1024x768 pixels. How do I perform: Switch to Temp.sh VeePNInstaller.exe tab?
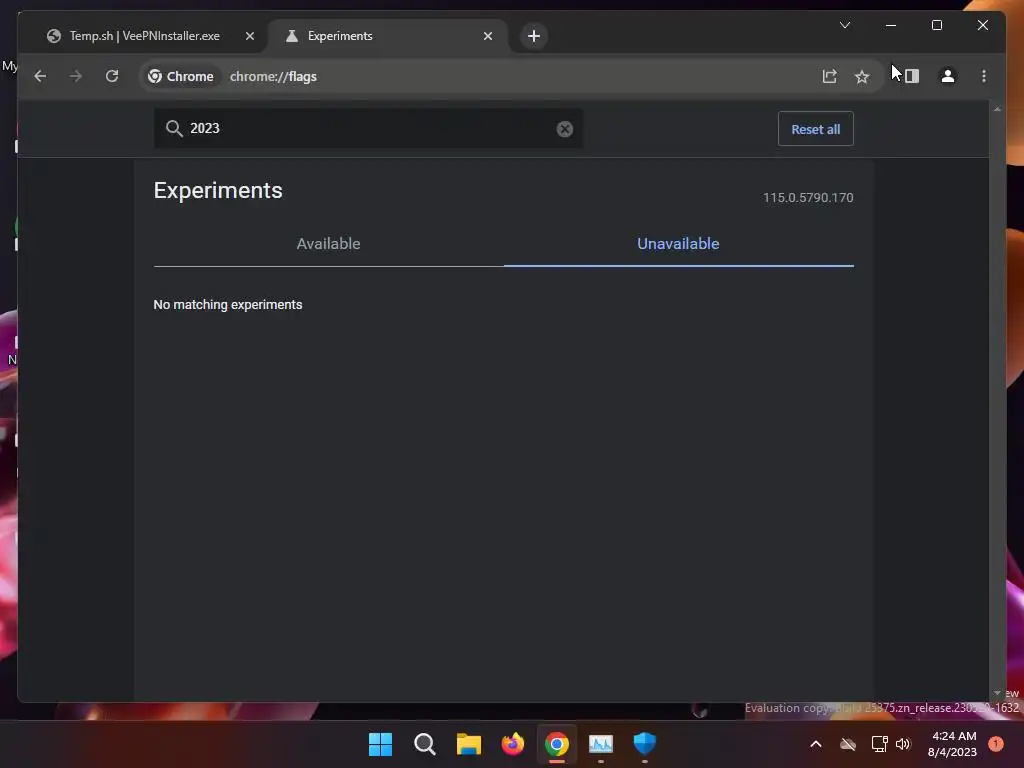tap(144, 36)
